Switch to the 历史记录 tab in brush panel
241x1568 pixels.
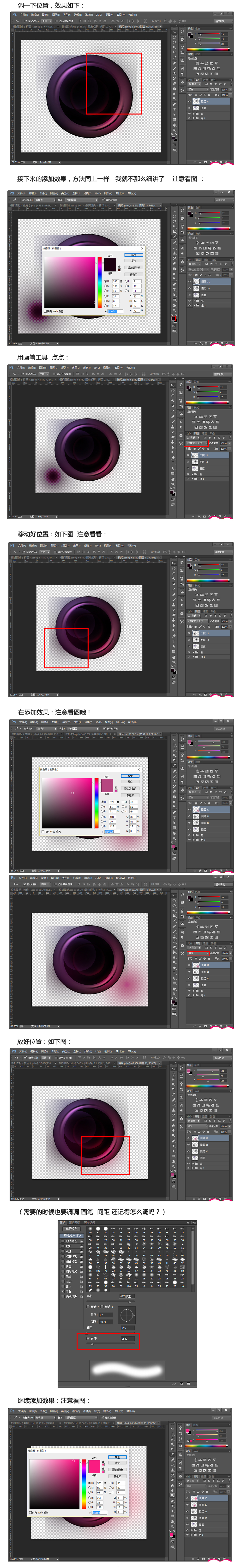[x=90, y=1222]
